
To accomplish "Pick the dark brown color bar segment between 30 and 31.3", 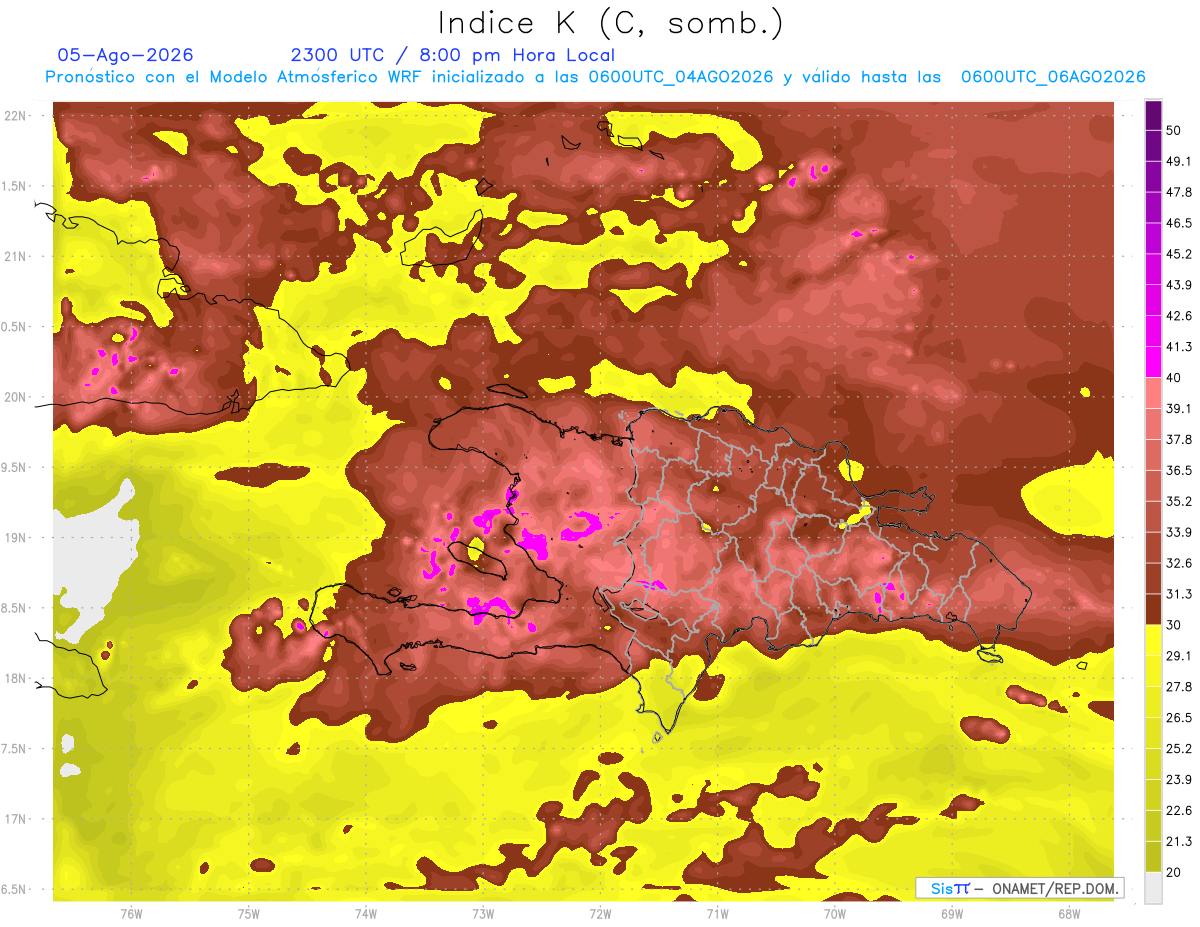I will (1153, 609).
